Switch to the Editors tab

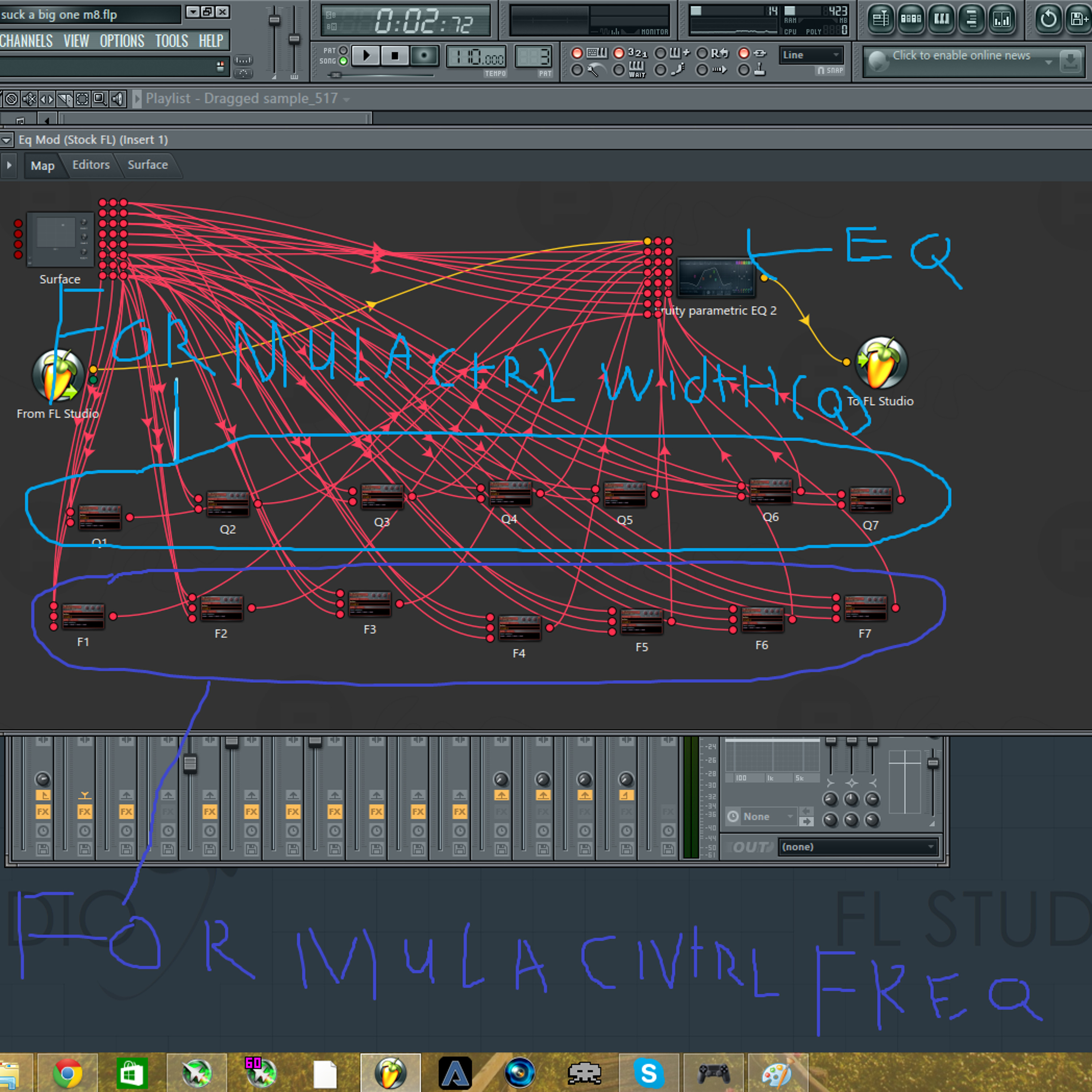(x=91, y=165)
